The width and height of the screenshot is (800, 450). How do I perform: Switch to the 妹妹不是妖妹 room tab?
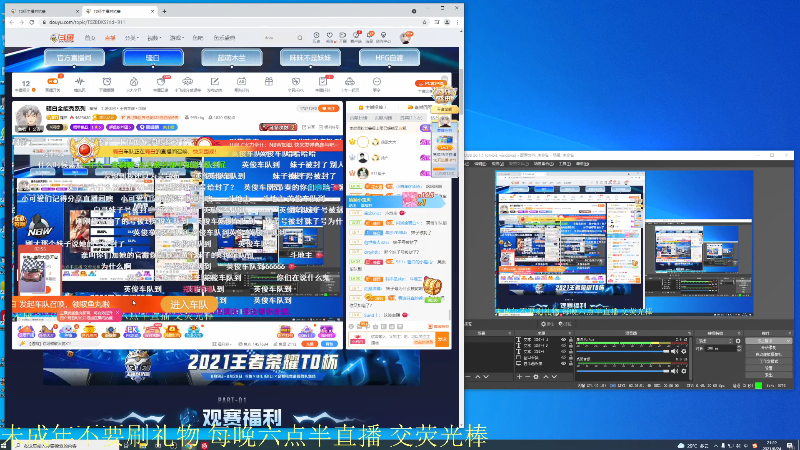(x=310, y=58)
